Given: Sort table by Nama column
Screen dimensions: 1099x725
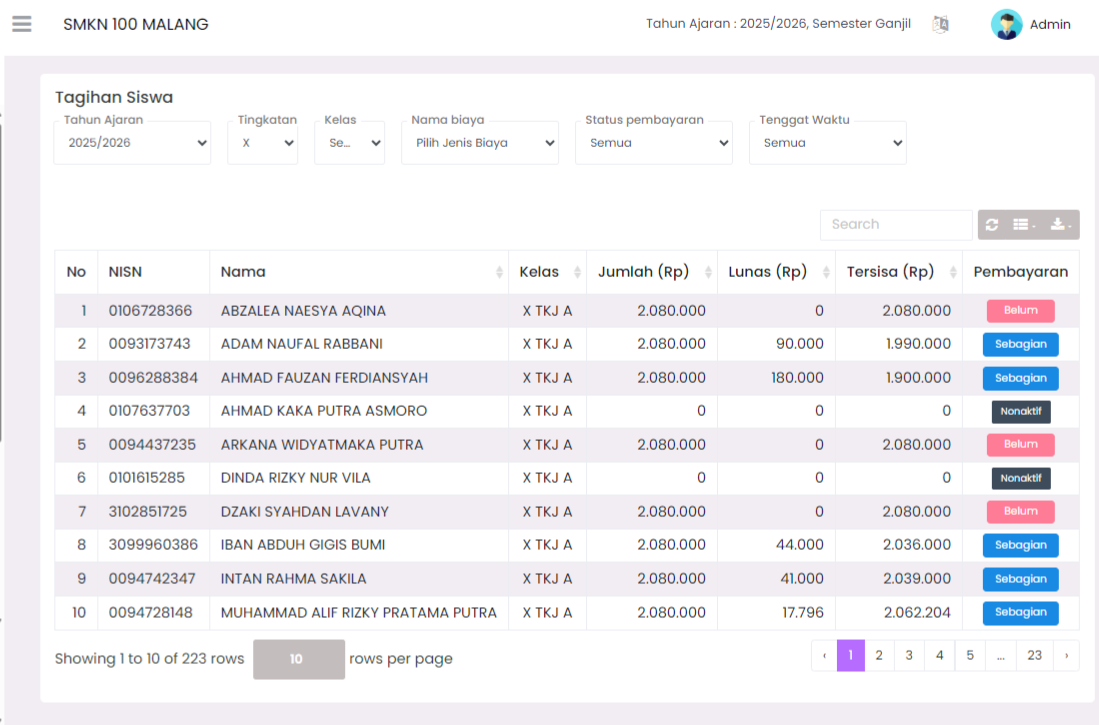Looking at the screenshot, I should tap(358, 272).
